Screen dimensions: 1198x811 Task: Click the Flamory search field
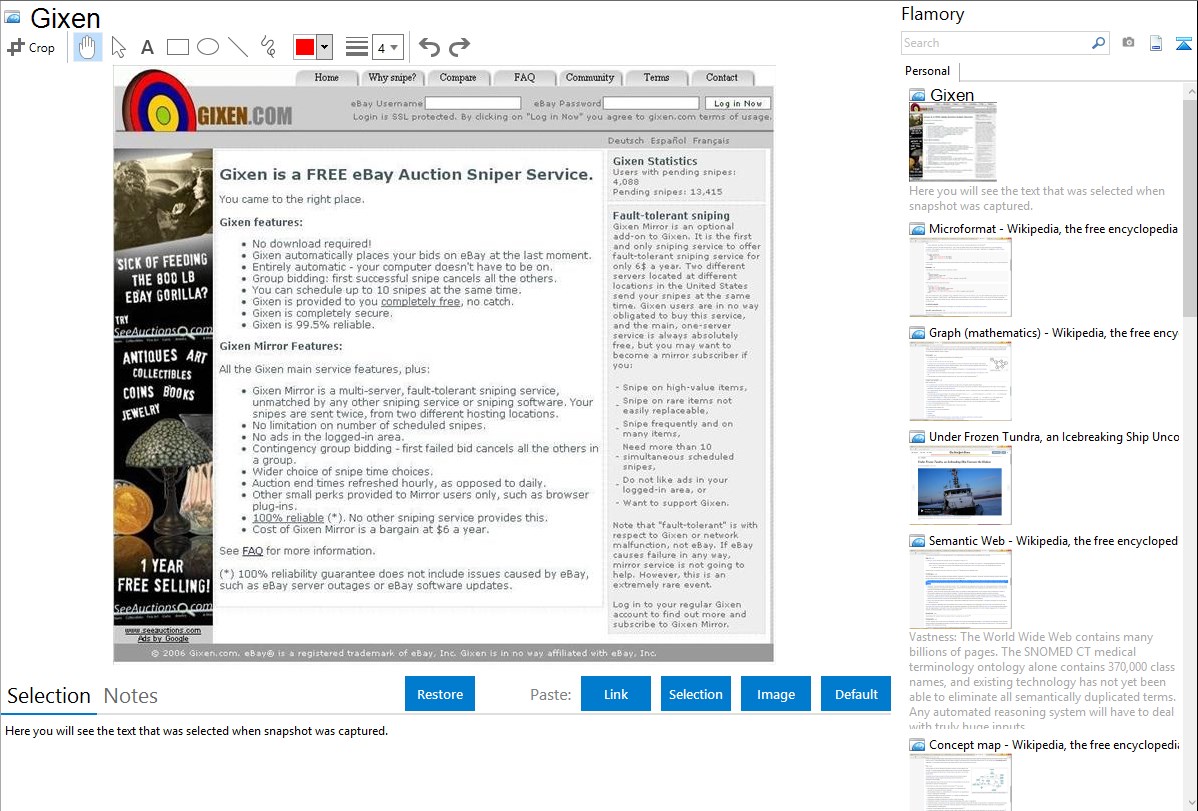[995, 43]
